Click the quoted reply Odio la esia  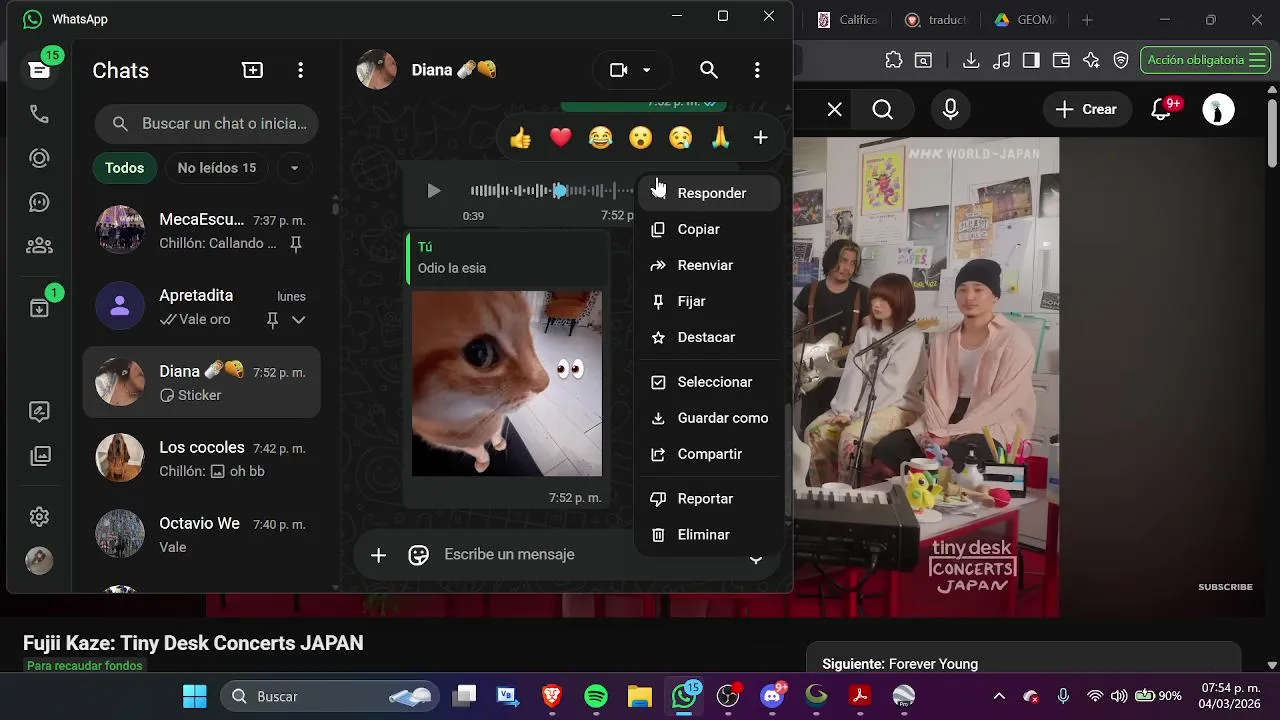click(508, 258)
